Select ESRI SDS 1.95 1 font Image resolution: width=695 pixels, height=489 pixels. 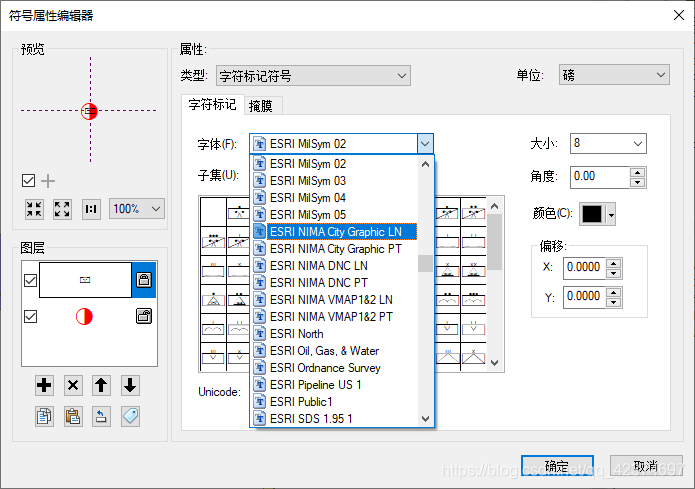(334, 419)
